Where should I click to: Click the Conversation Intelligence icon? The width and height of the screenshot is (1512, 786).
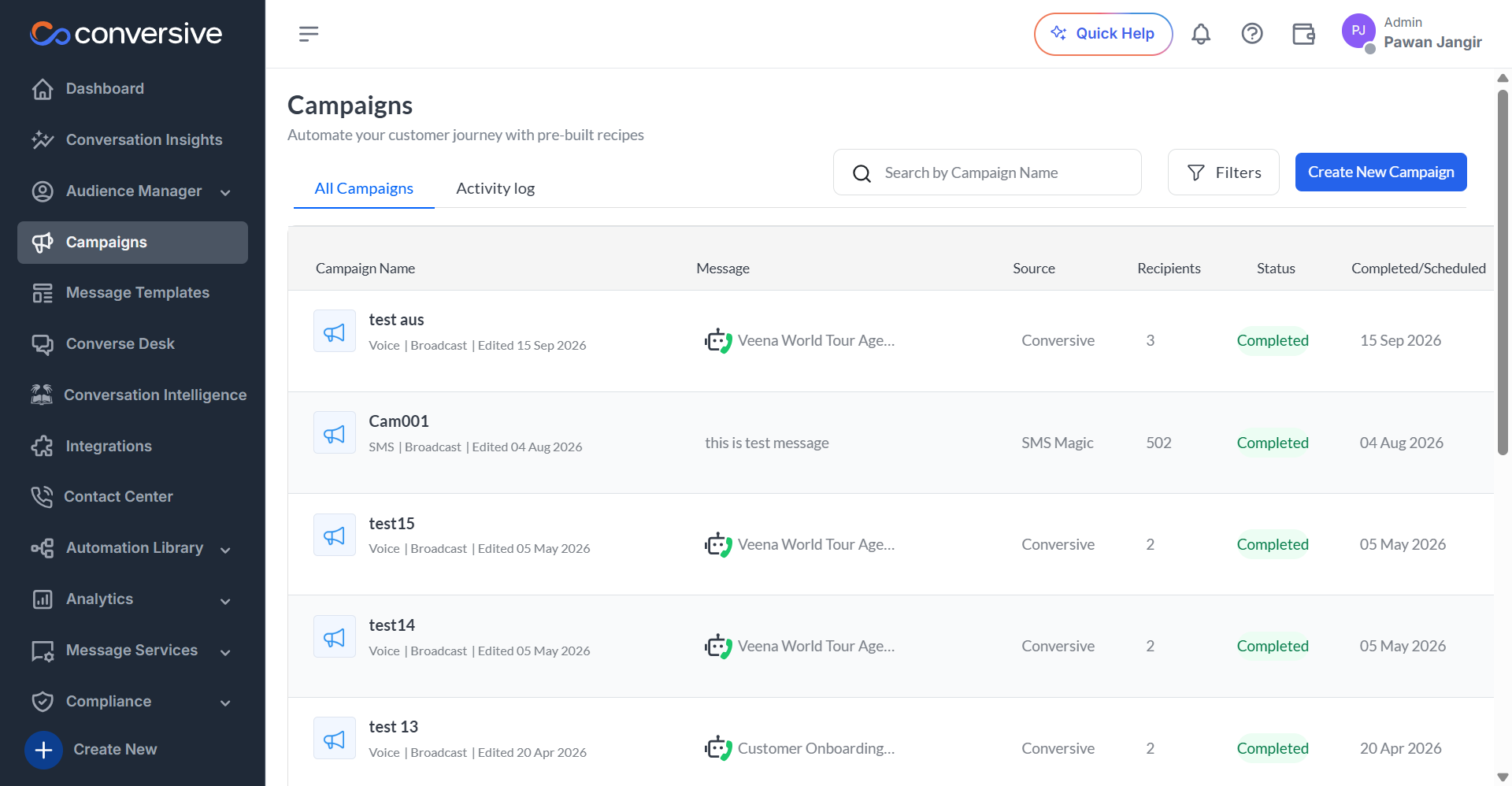[x=42, y=395]
